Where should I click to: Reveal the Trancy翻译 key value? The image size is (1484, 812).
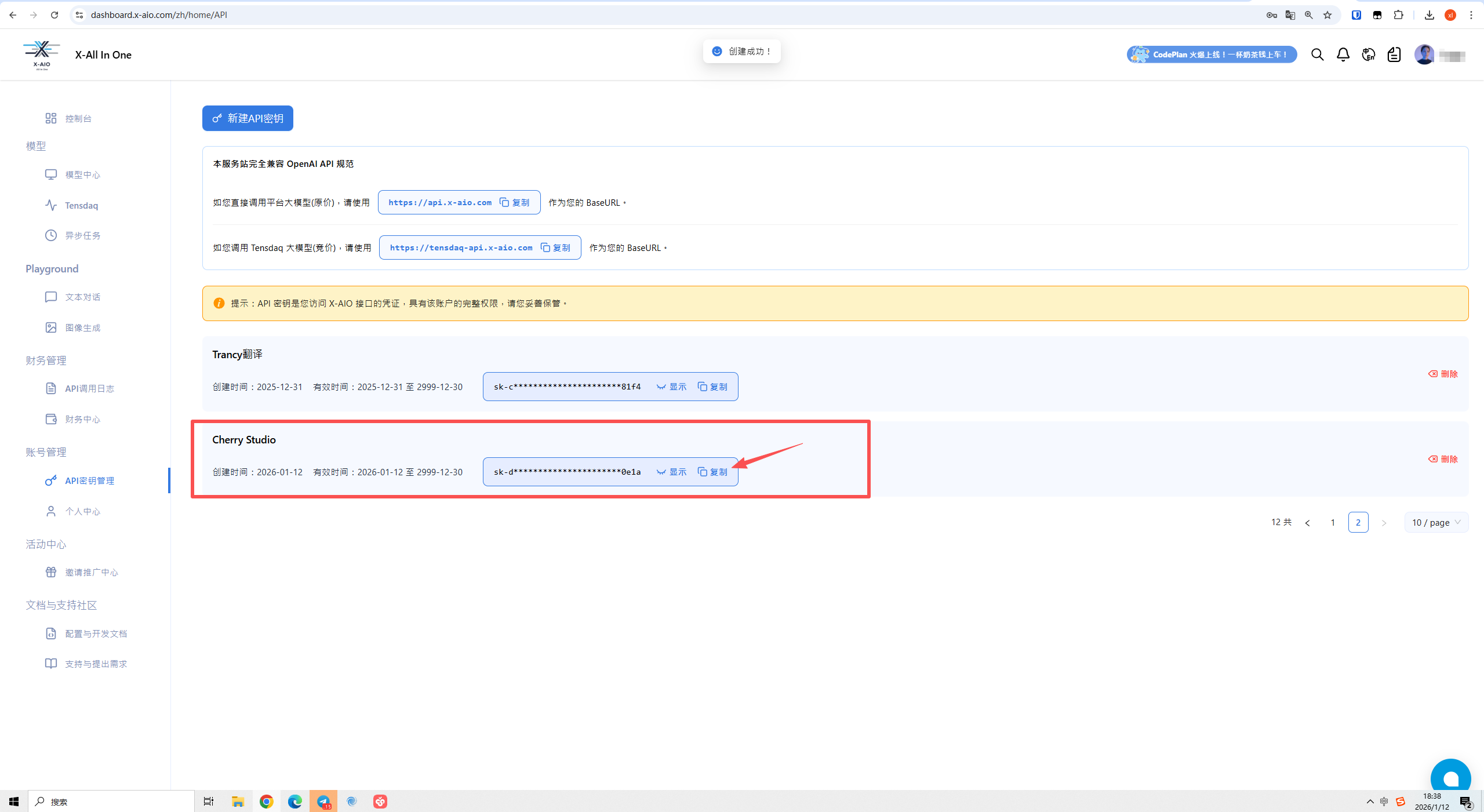(x=671, y=387)
